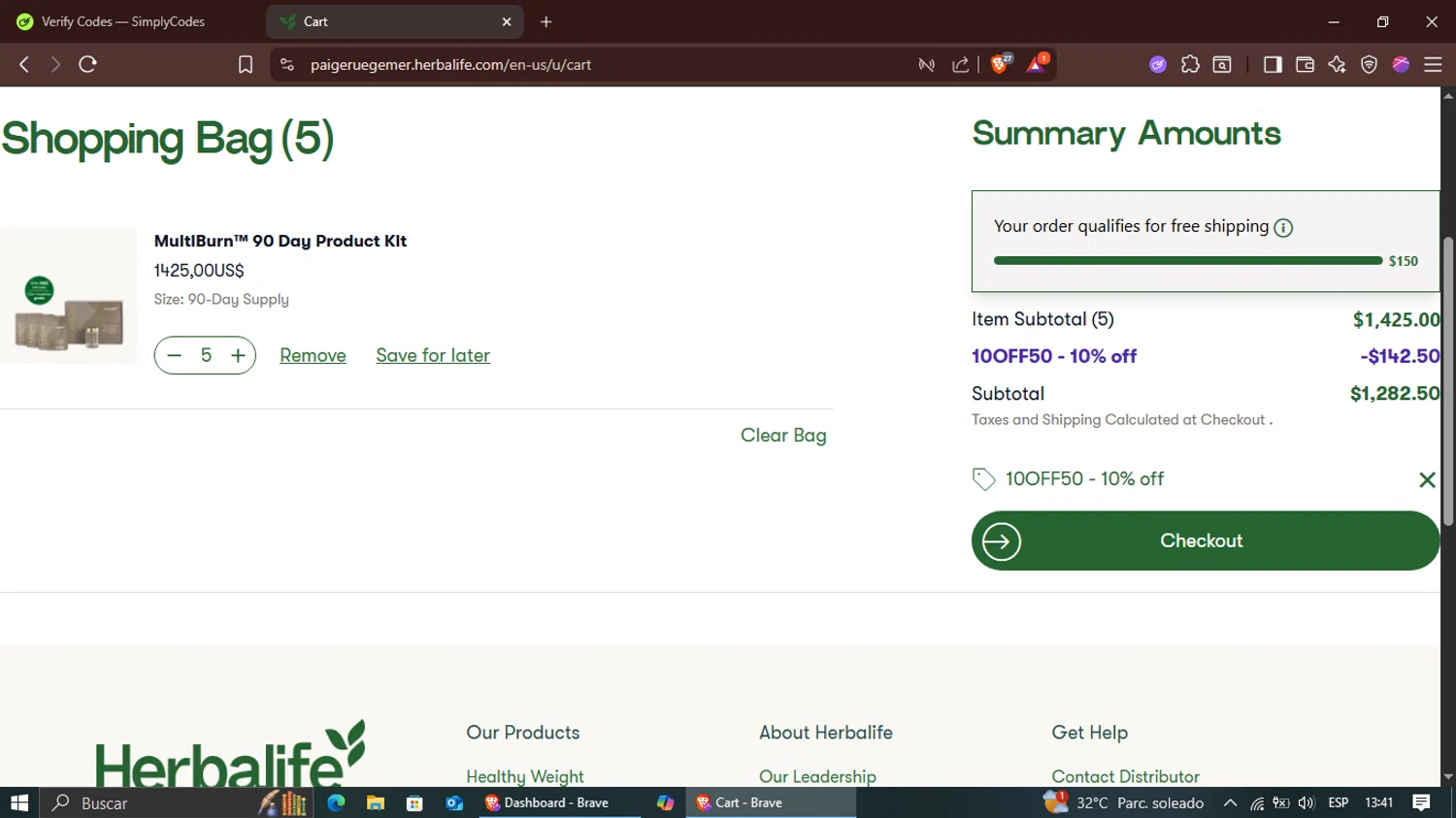Open Brave Wallet icon

click(1305, 64)
